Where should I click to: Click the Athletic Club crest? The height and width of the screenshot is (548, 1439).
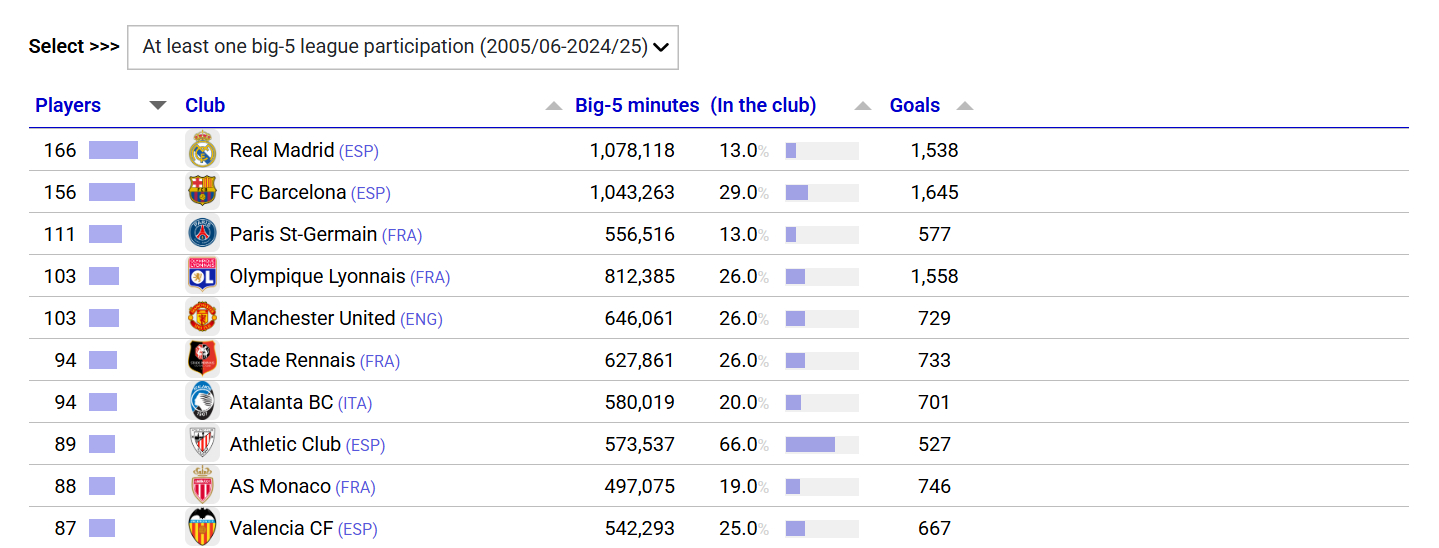pyautogui.click(x=203, y=444)
